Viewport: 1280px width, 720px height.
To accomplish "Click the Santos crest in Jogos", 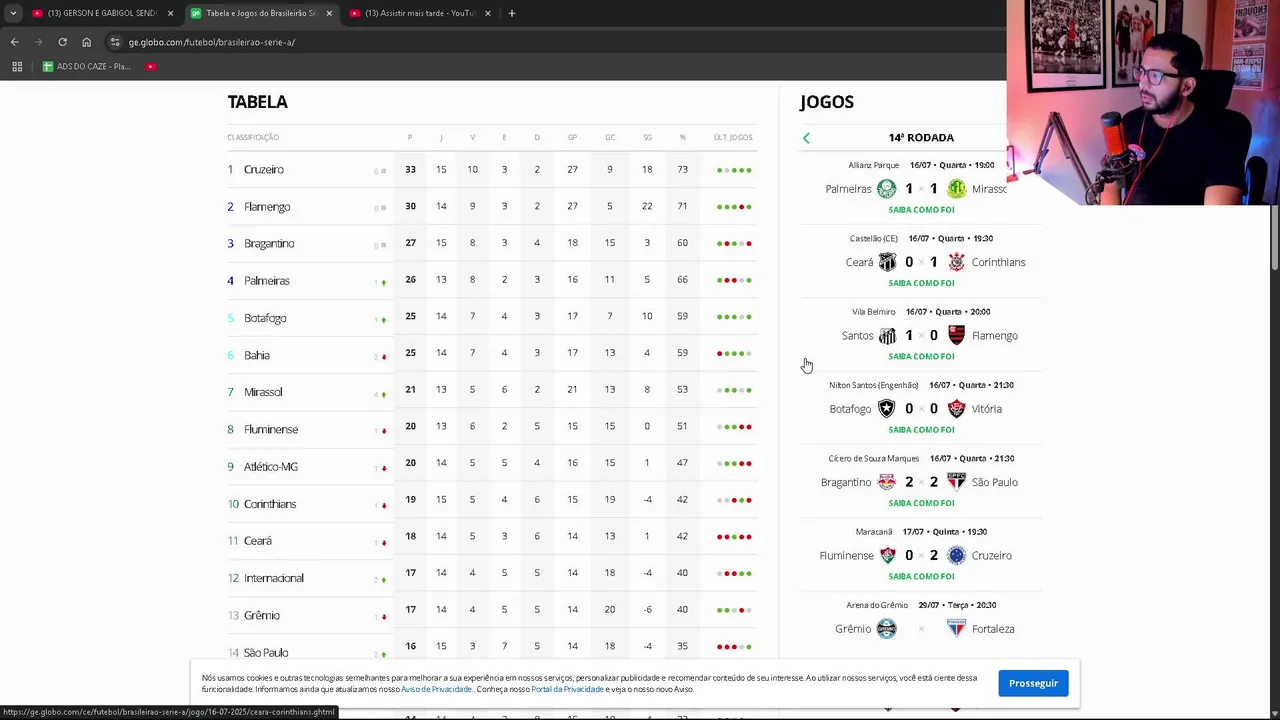I will point(886,335).
